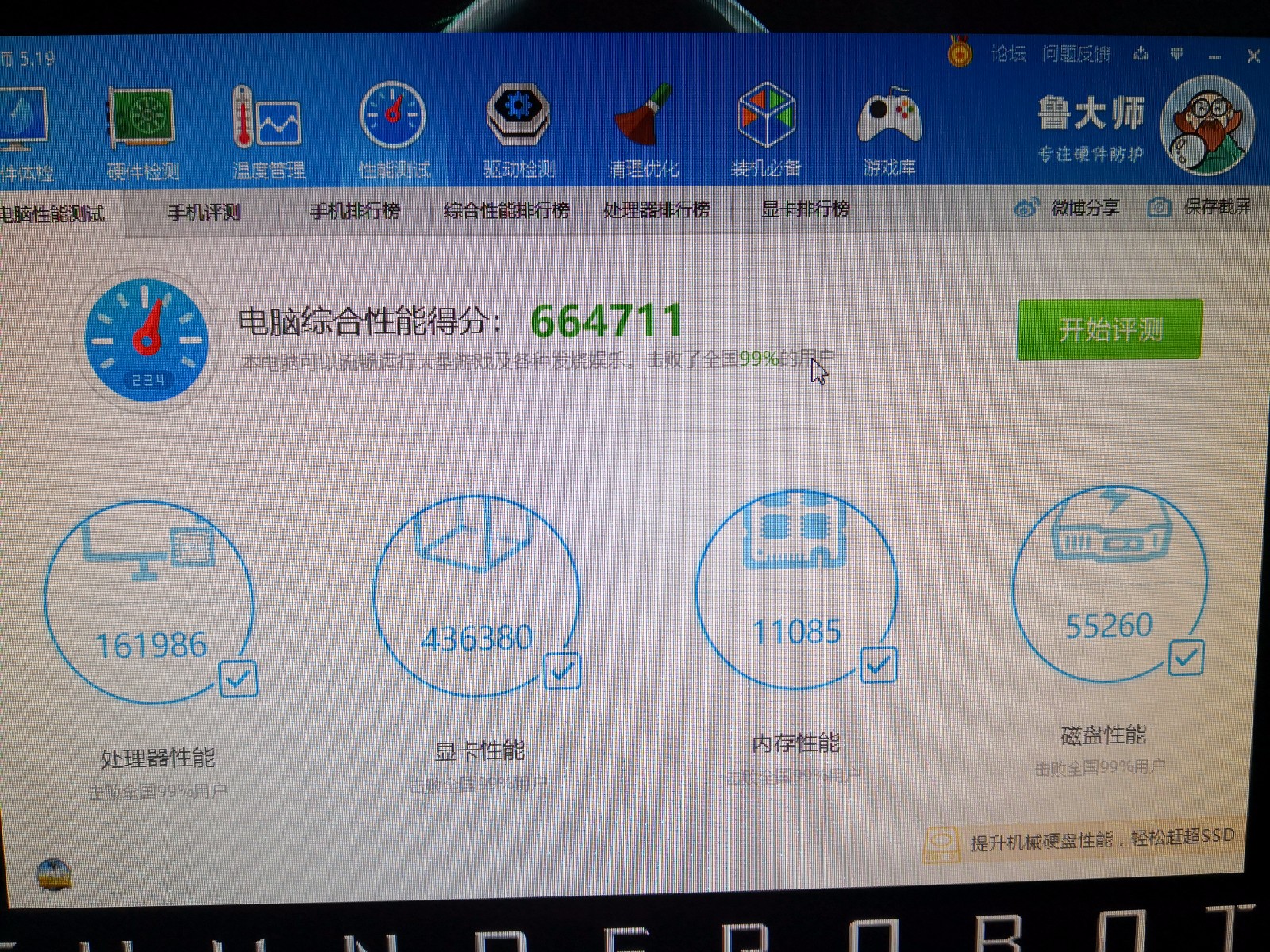
Task: Uncheck the 内存性能 test checkbox
Action: tap(879, 665)
